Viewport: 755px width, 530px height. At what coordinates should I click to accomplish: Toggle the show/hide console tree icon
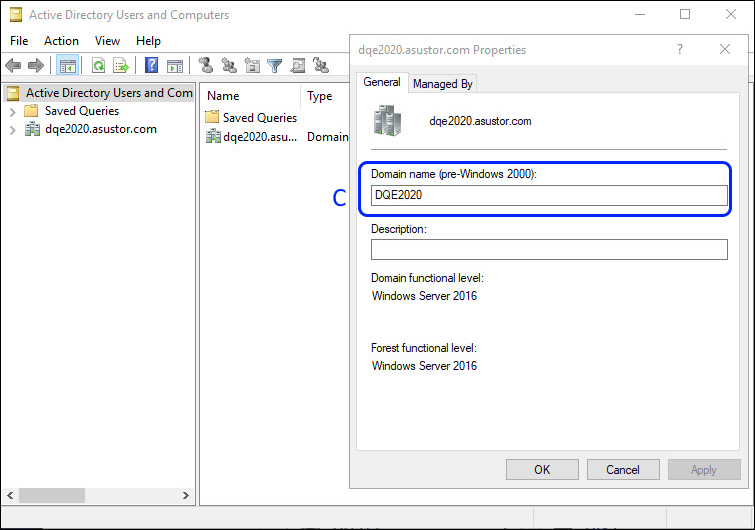click(68, 66)
